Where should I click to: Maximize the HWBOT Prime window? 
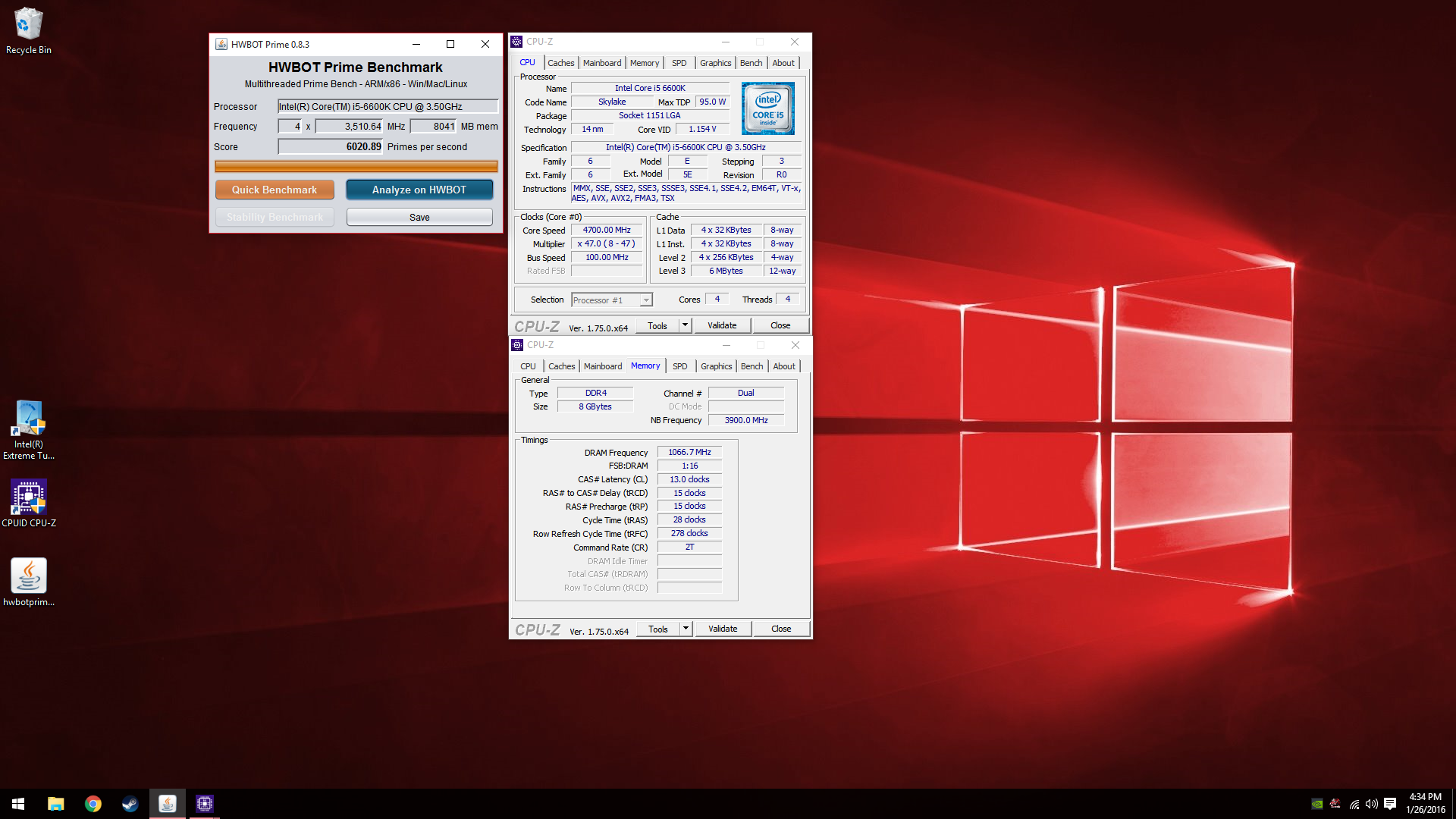(450, 44)
